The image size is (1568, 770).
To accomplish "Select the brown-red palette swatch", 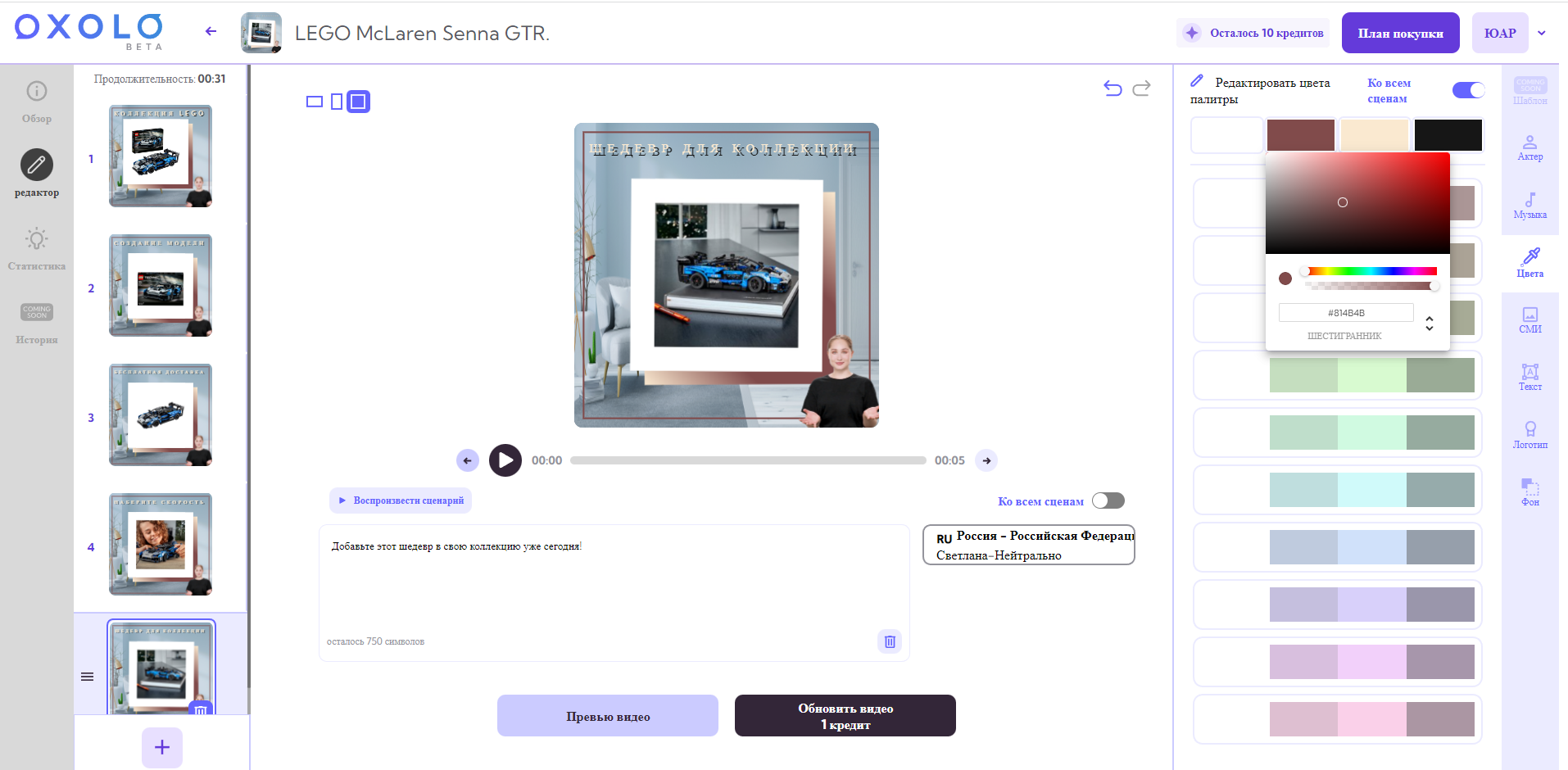I will [x=1301, y=135].
